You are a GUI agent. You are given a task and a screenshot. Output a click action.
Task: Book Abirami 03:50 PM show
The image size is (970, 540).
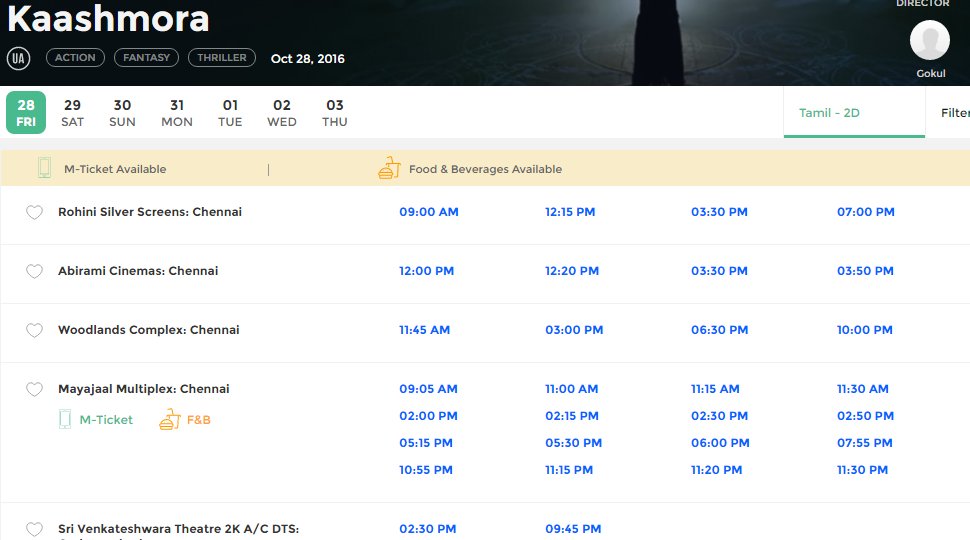[865, 270]
